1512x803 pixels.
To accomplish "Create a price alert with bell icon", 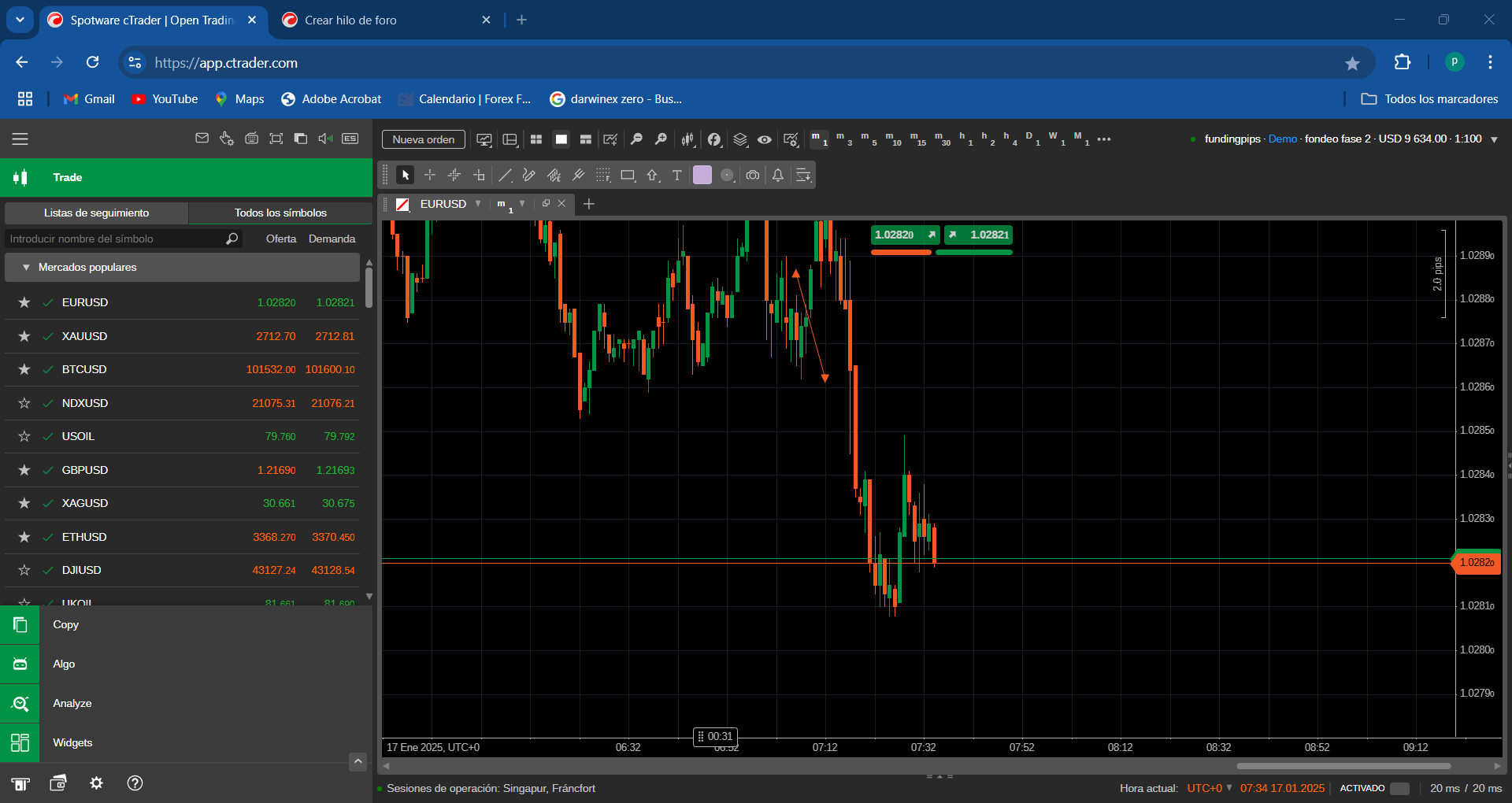I will pyautogui.click(x=777, y=175).
